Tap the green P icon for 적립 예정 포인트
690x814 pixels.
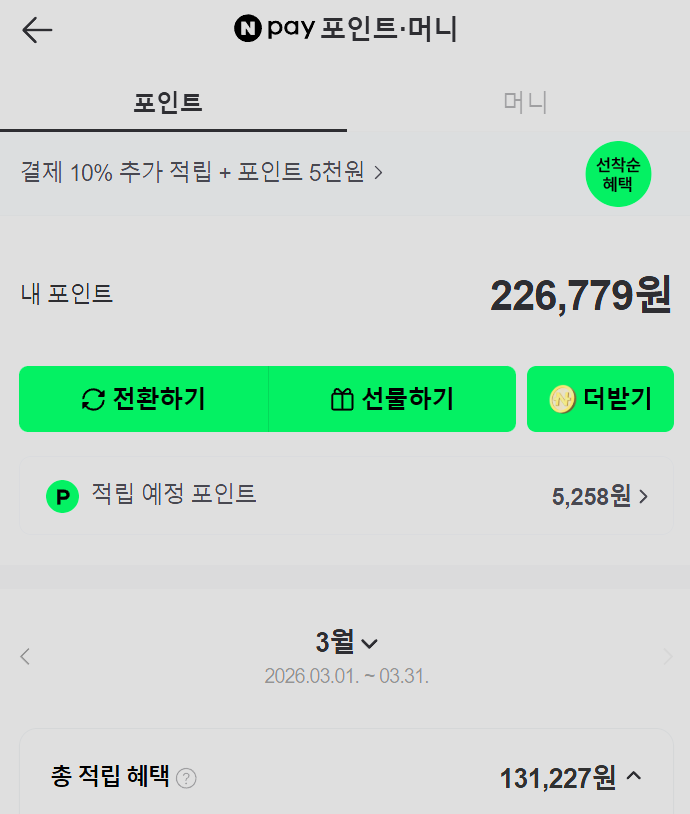pyautogui.click(x=62, y=496)
